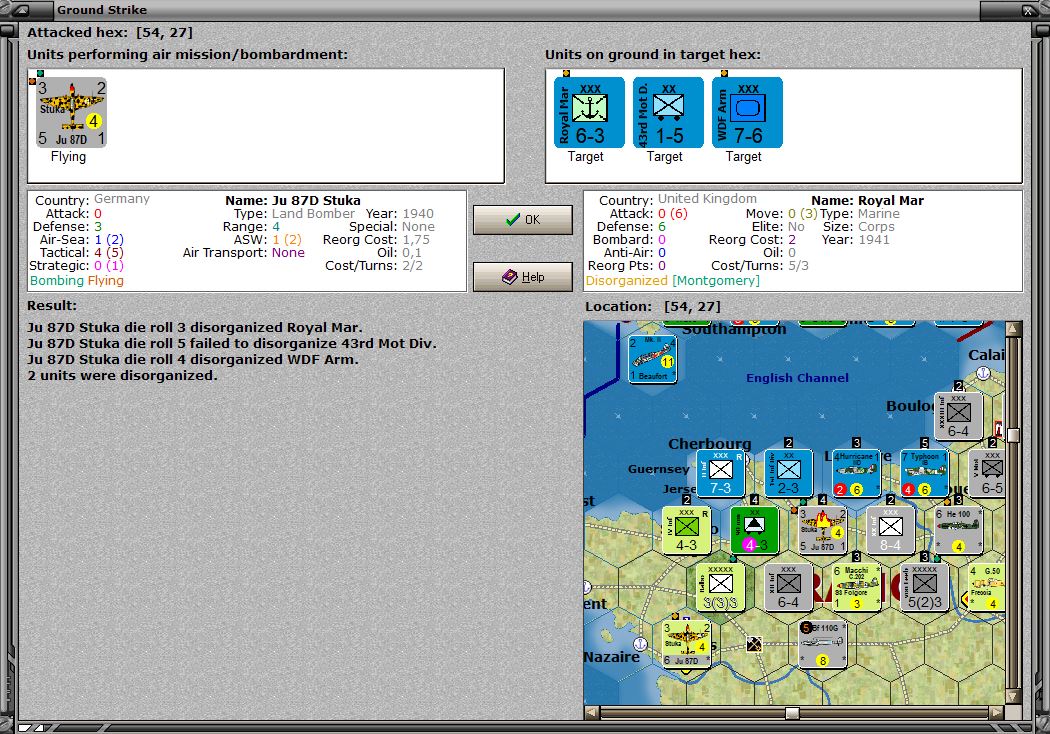The width and height of the screenshot is (1050, 734).
Task: Click the dark green 4-3 mountain division counter
Action: coord(755,530)
